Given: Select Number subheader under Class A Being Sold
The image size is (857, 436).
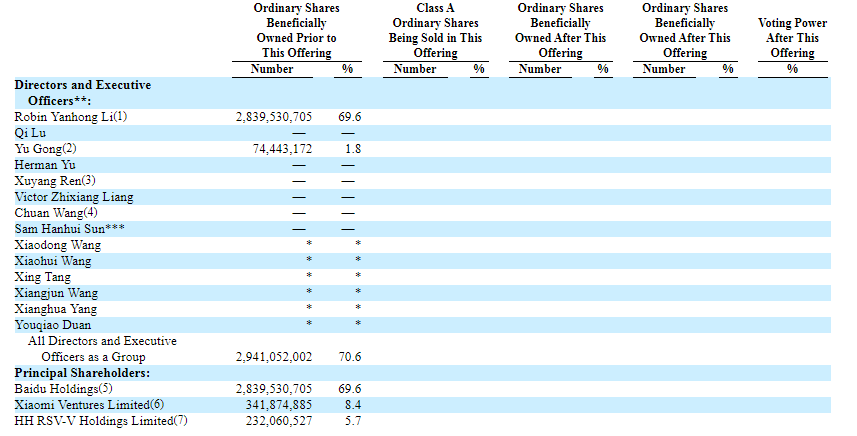Looking at the screenshot, I should [x=415, y=69].
